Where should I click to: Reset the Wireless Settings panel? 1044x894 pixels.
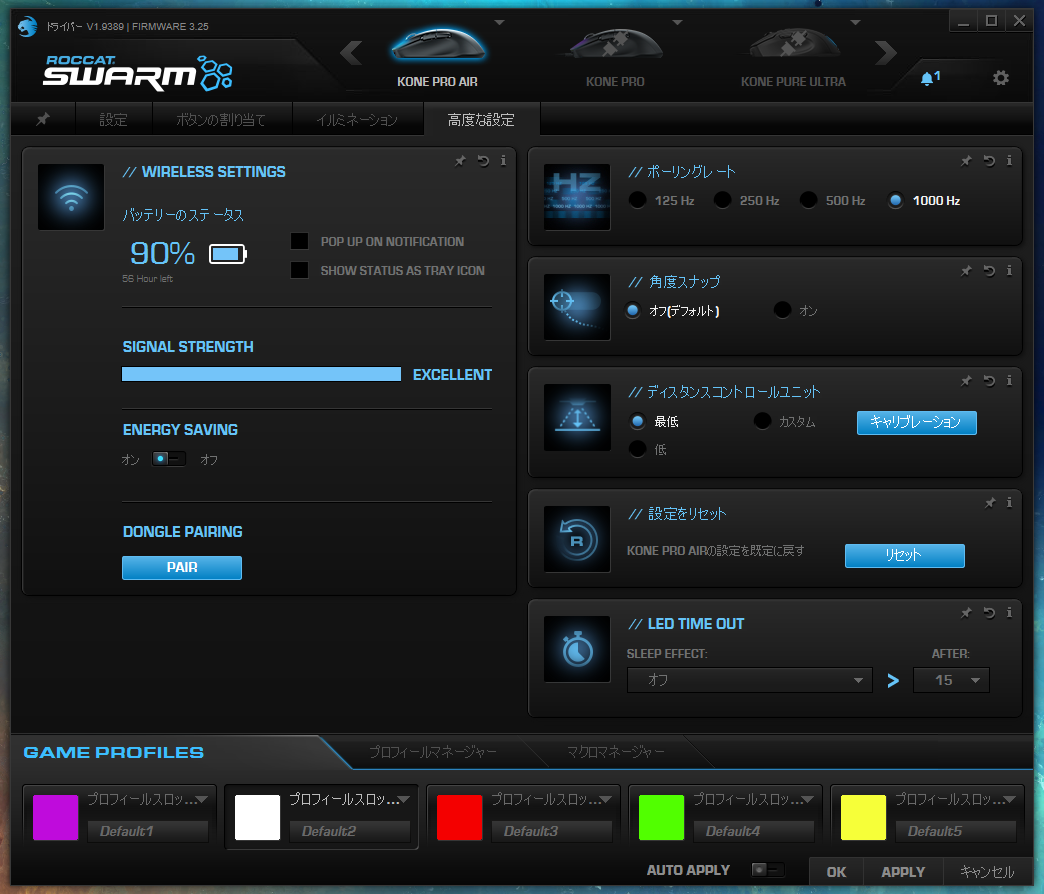click(x=483, y=161)
